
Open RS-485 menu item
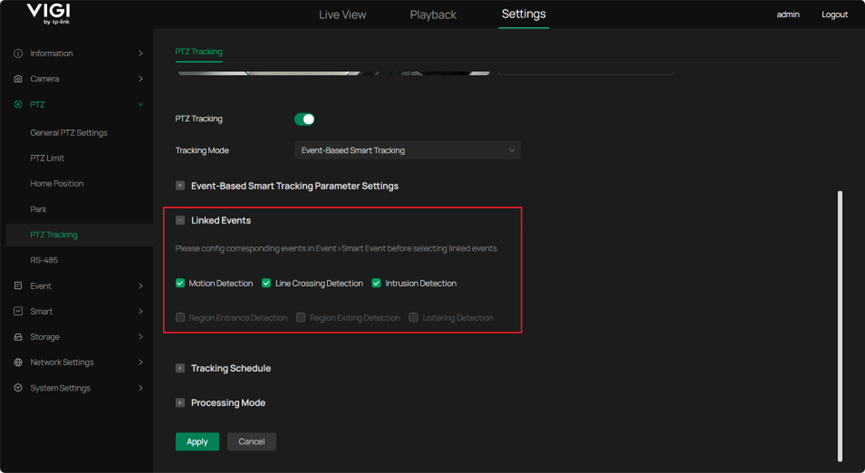(44, 260)
